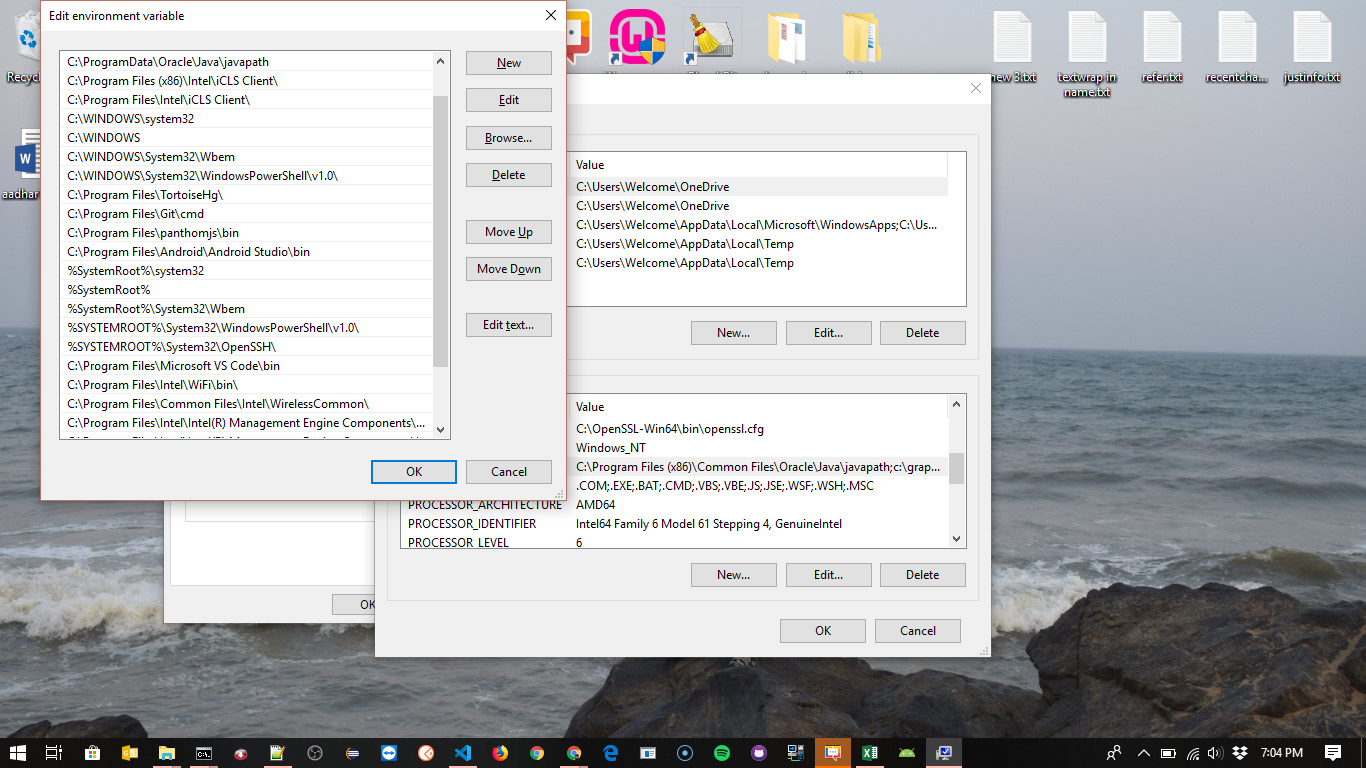This screenshot has width=1366, height=768.
Task: Open the Action Center notifications icon
Action: click(1332, 752)
